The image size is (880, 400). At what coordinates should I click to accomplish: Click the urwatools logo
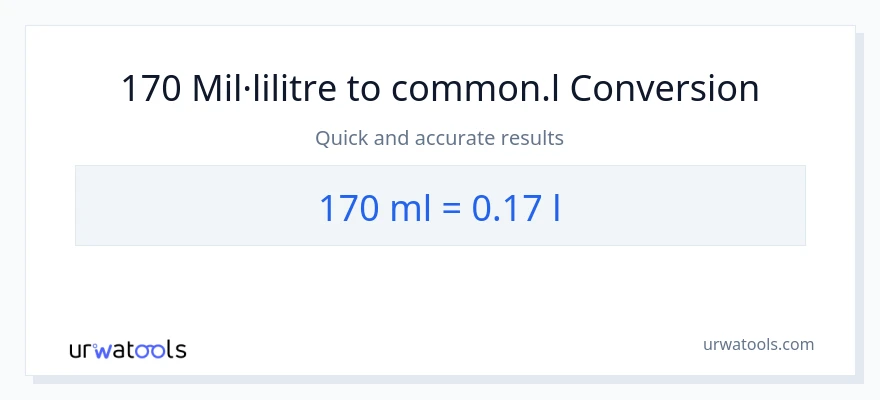127,349
